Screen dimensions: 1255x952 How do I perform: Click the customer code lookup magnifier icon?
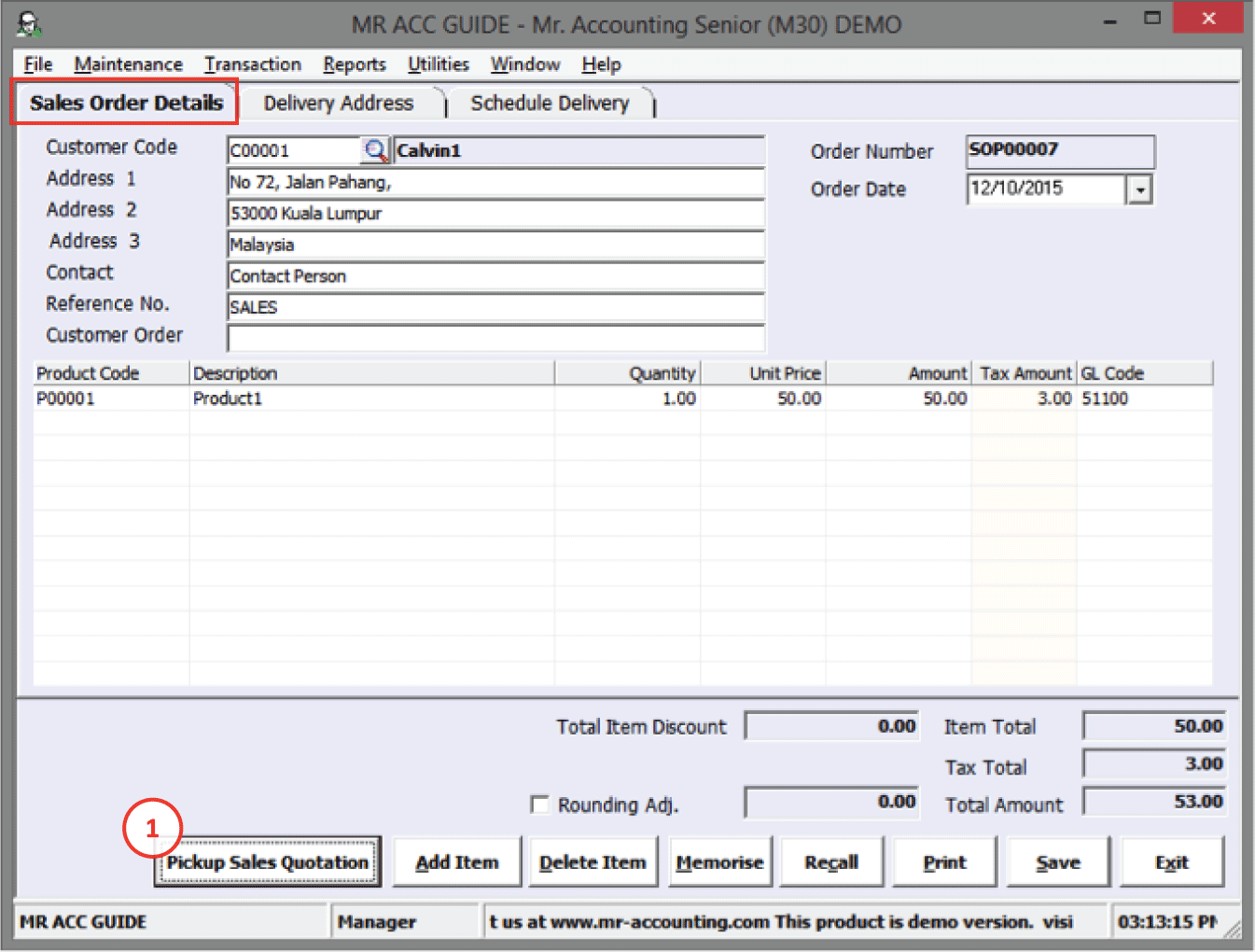[375, 150]
